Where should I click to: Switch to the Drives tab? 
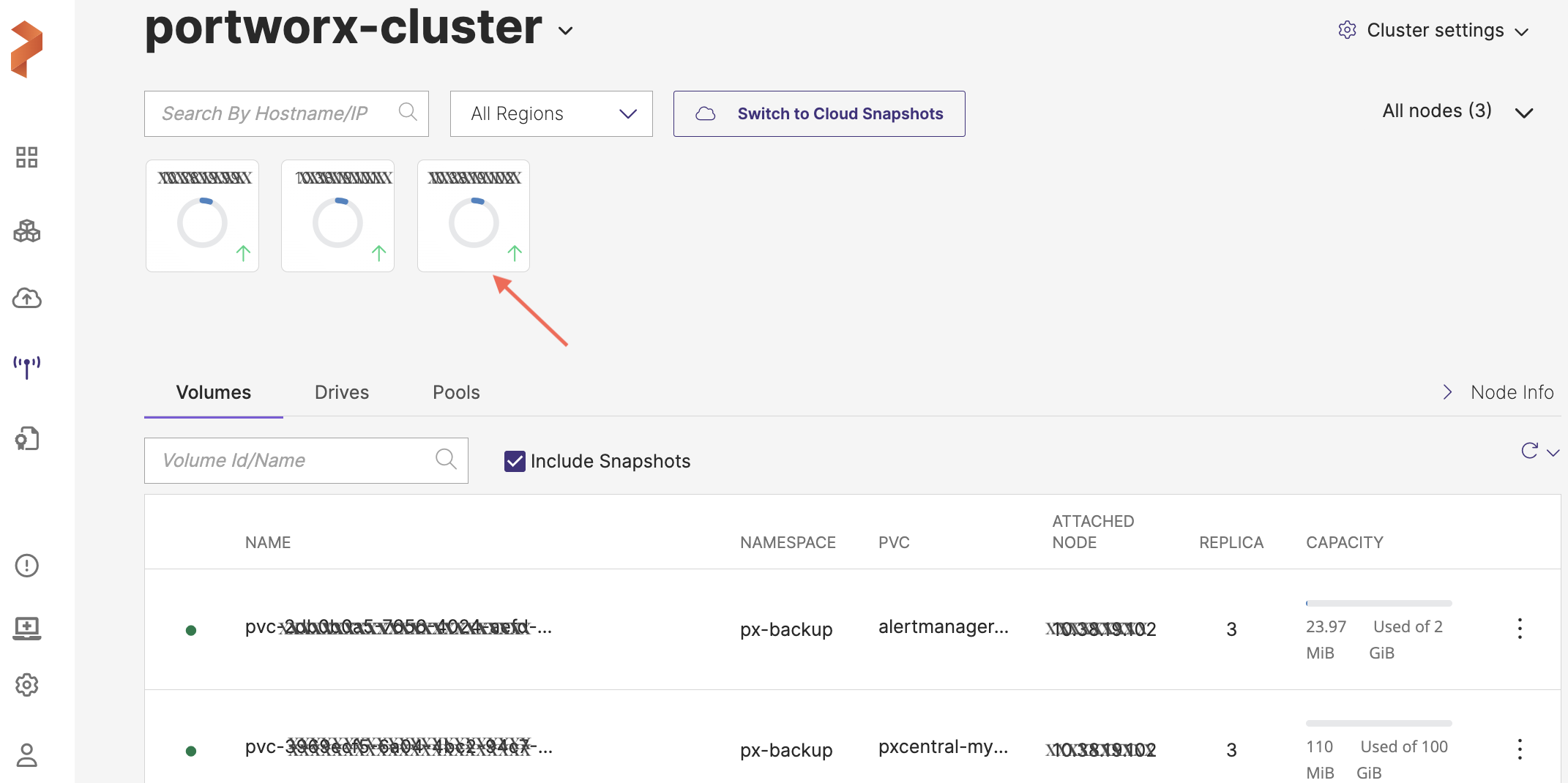click(341, 392)
